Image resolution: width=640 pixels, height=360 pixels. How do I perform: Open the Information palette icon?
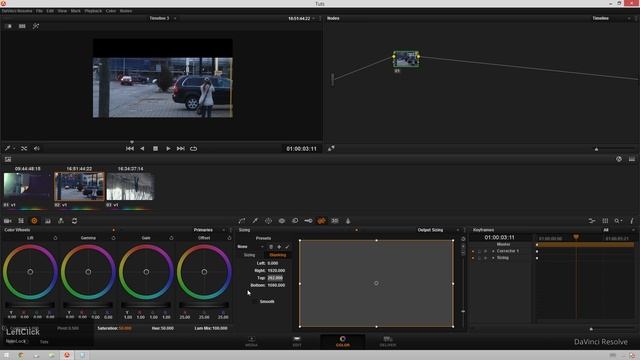click(x=632, y=221)
